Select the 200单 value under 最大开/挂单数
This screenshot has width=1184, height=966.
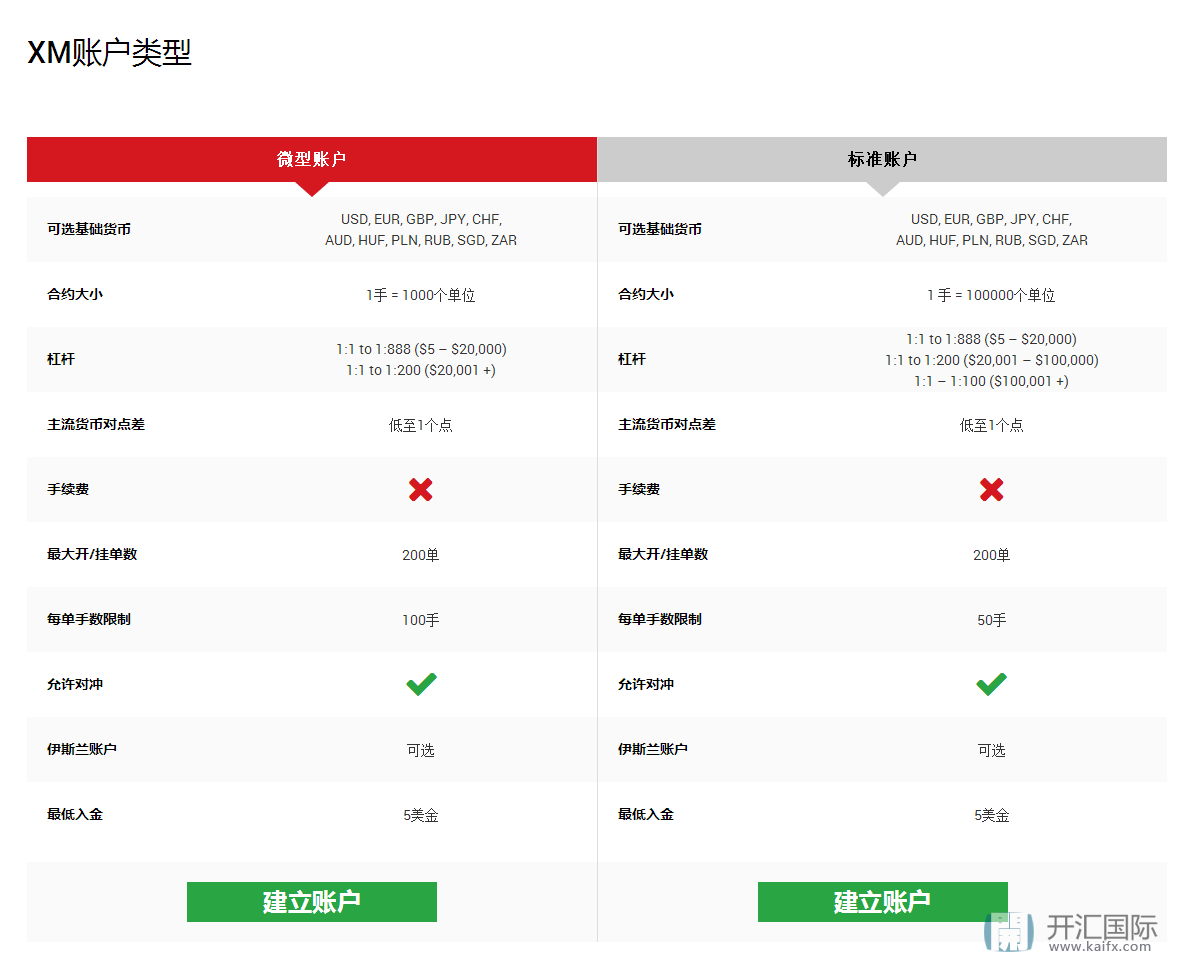coord(420,554)
